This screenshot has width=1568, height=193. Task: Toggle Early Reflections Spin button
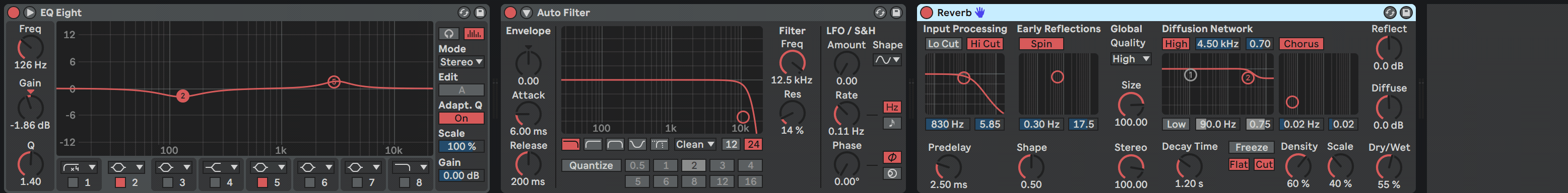[x=1041, y=44]
